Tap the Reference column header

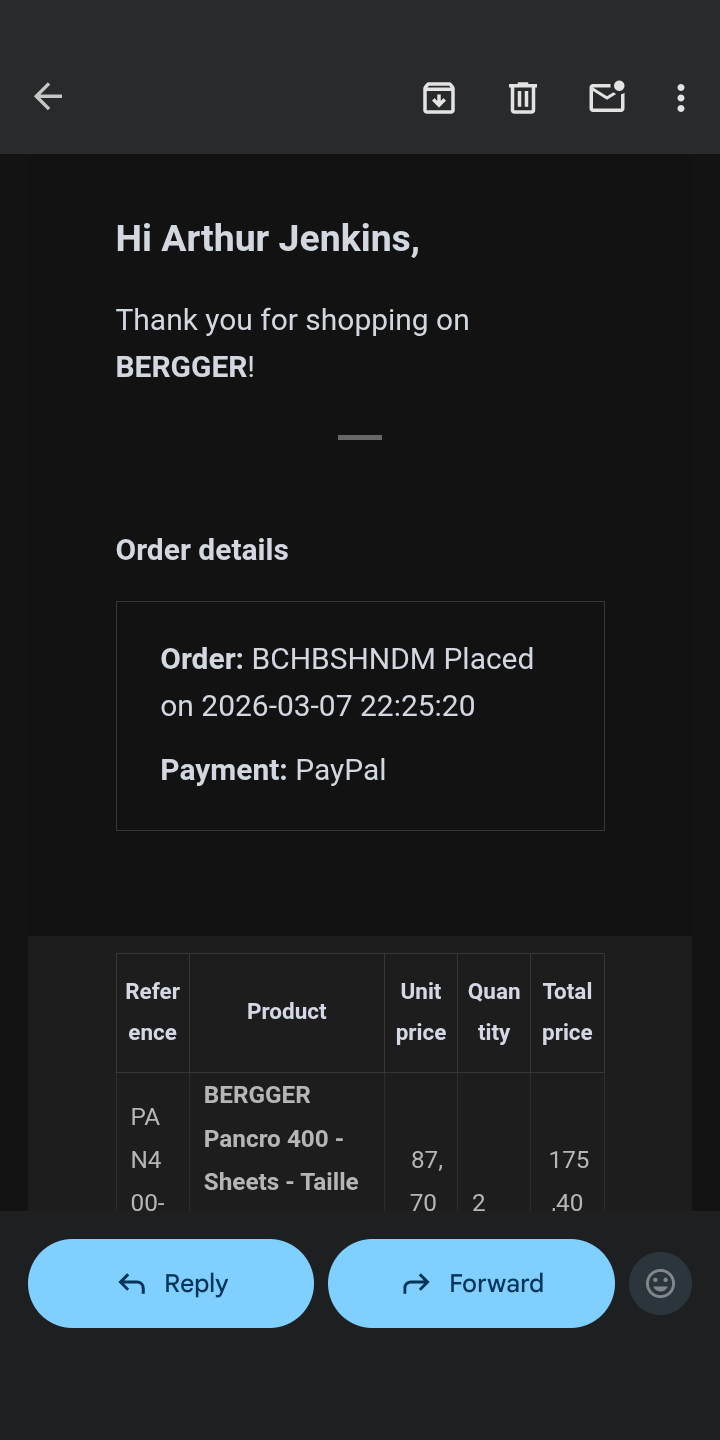(153, 1012)
